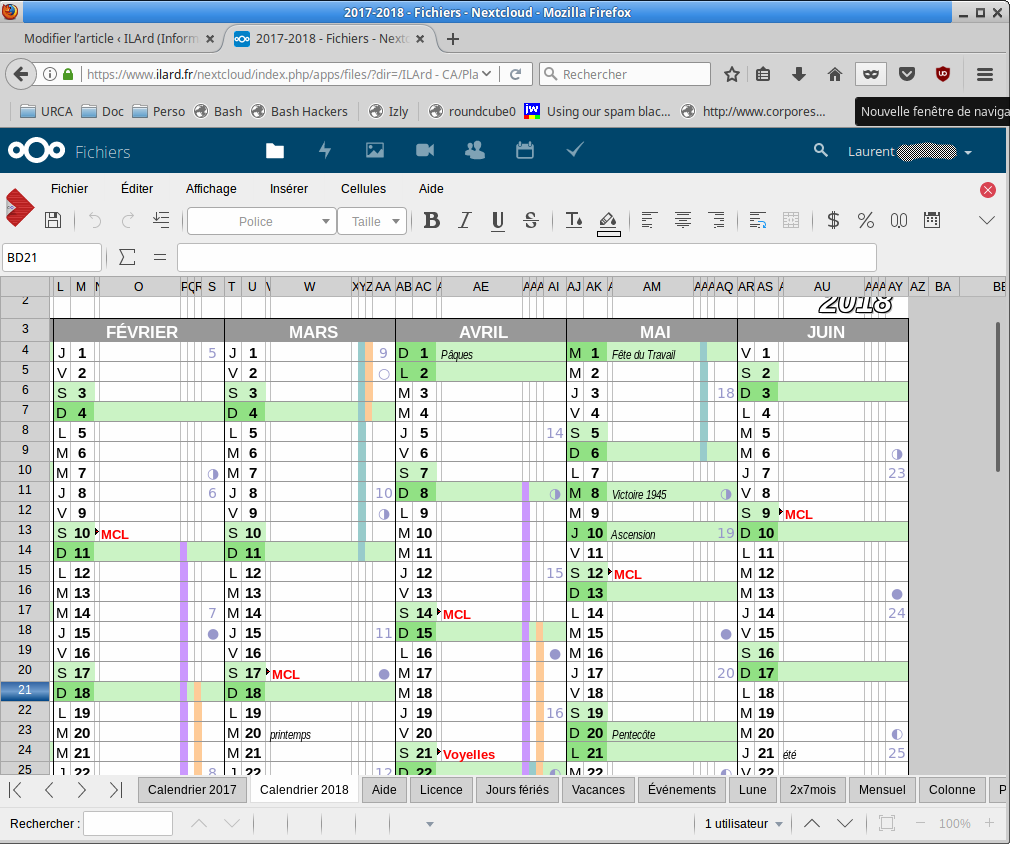Screen dimensions: 1010x844
Task: Switch to Vacances sheet tab
Action: coord(598,790)
